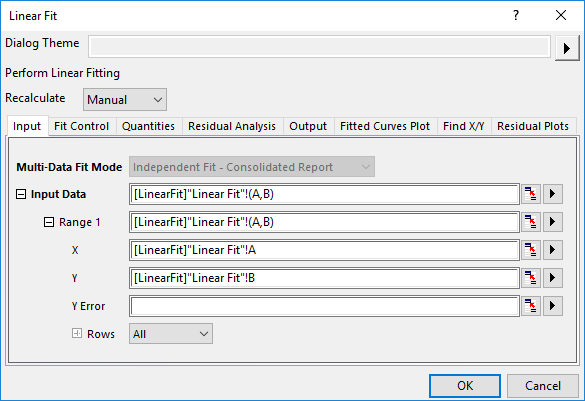585x401 pixels.
Task: Click the Perform Linear Fitting description text
Action: pos(62,73)
